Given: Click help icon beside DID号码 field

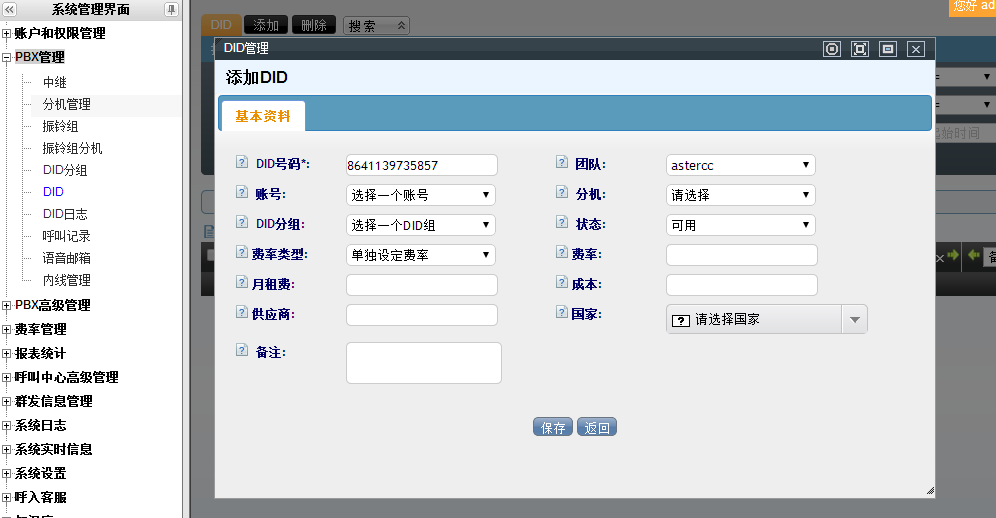Looking at the screenshot, I should coord(241,163).
